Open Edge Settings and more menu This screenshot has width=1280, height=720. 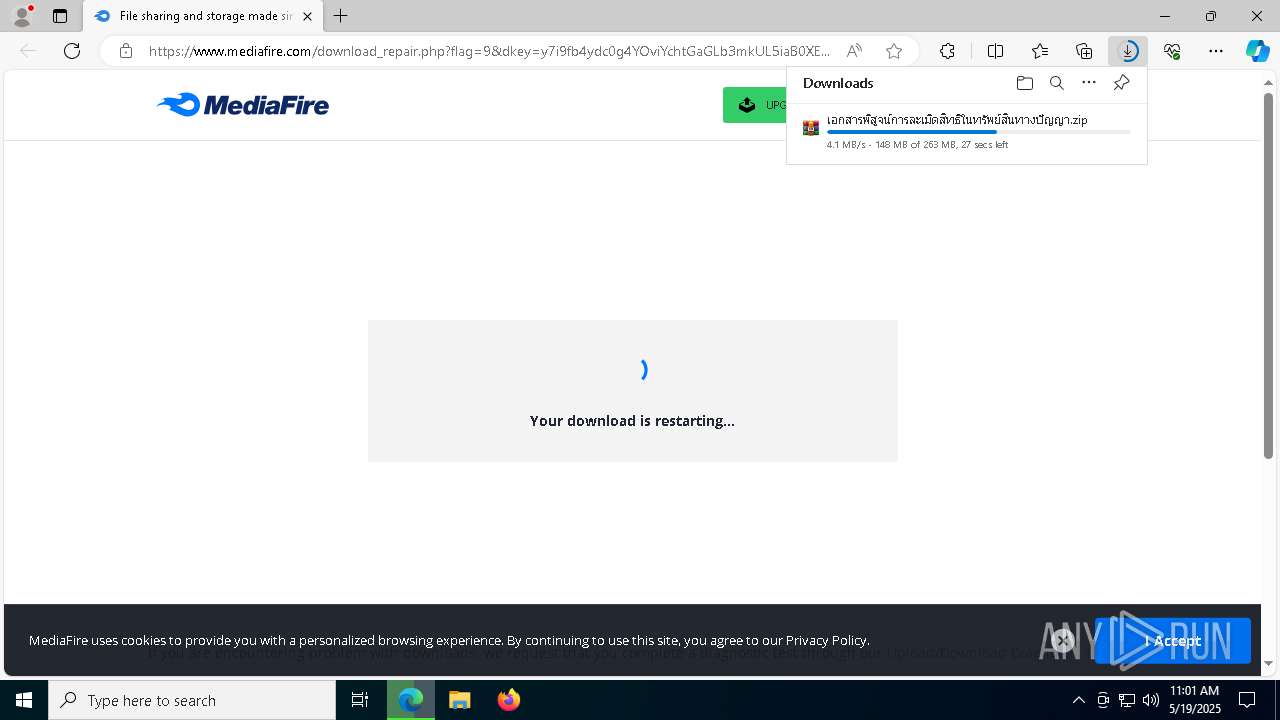click(1216, 51)
